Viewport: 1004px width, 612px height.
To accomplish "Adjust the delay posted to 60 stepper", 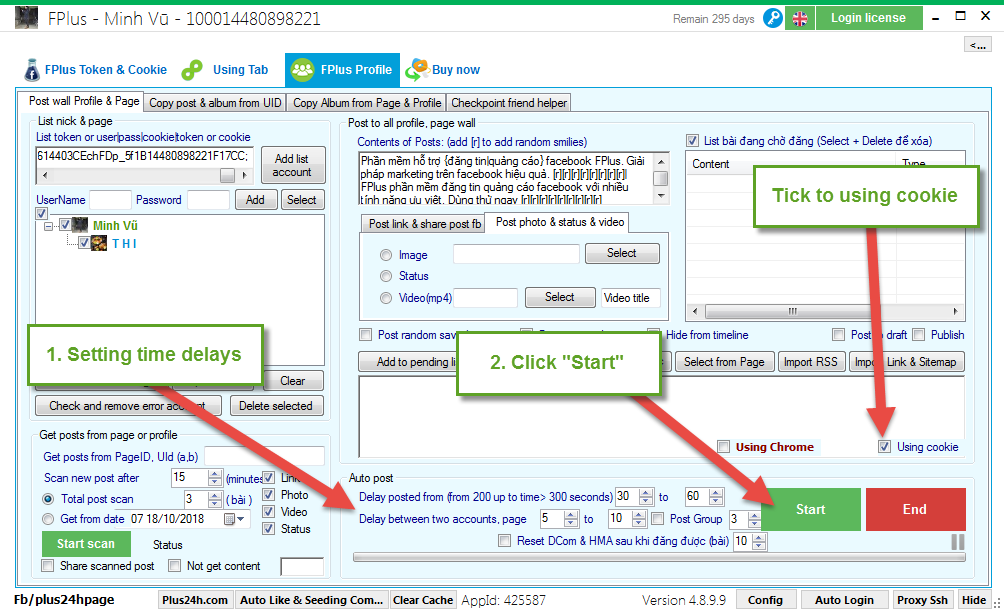I will click(x=717, y=497).
